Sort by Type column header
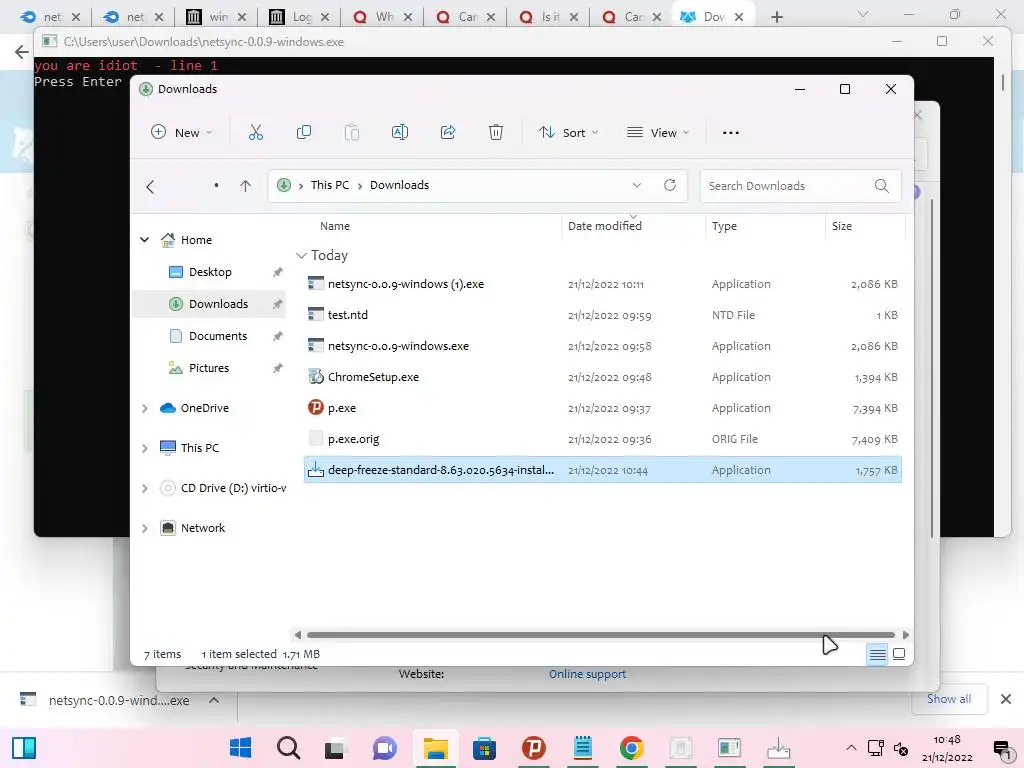The width and height of the screenshot is (1024, 768). 724,226
